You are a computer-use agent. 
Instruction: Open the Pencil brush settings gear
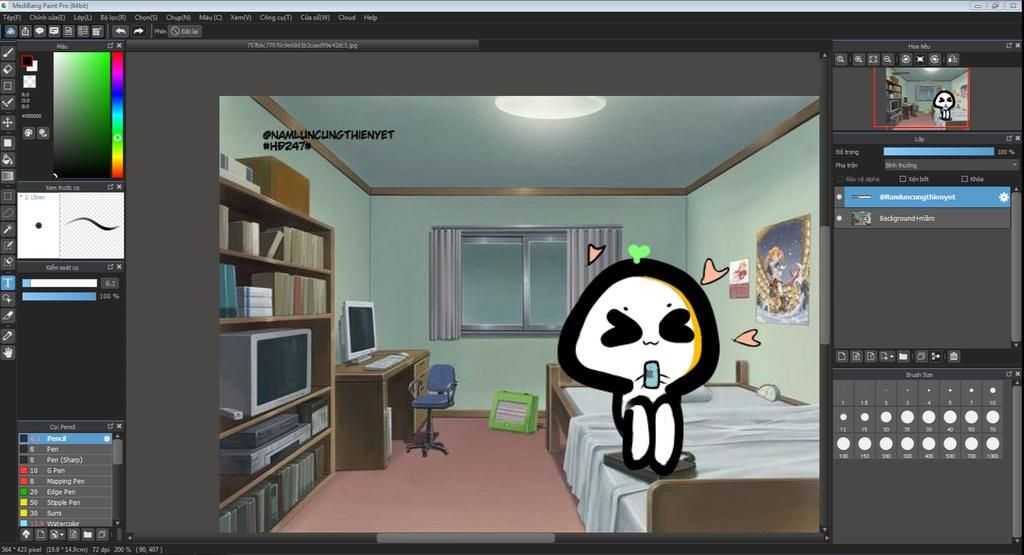click(107, 439)
